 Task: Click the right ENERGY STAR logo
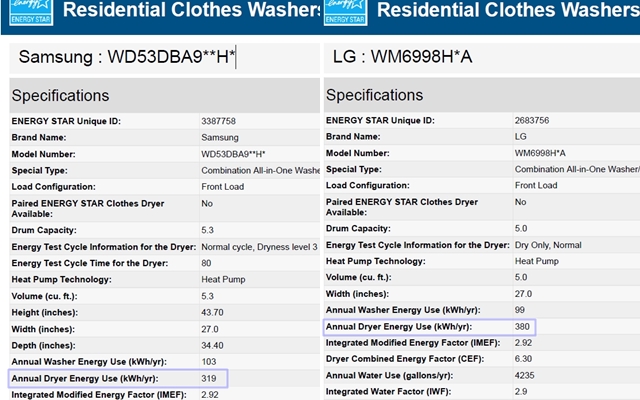point(345,12)
